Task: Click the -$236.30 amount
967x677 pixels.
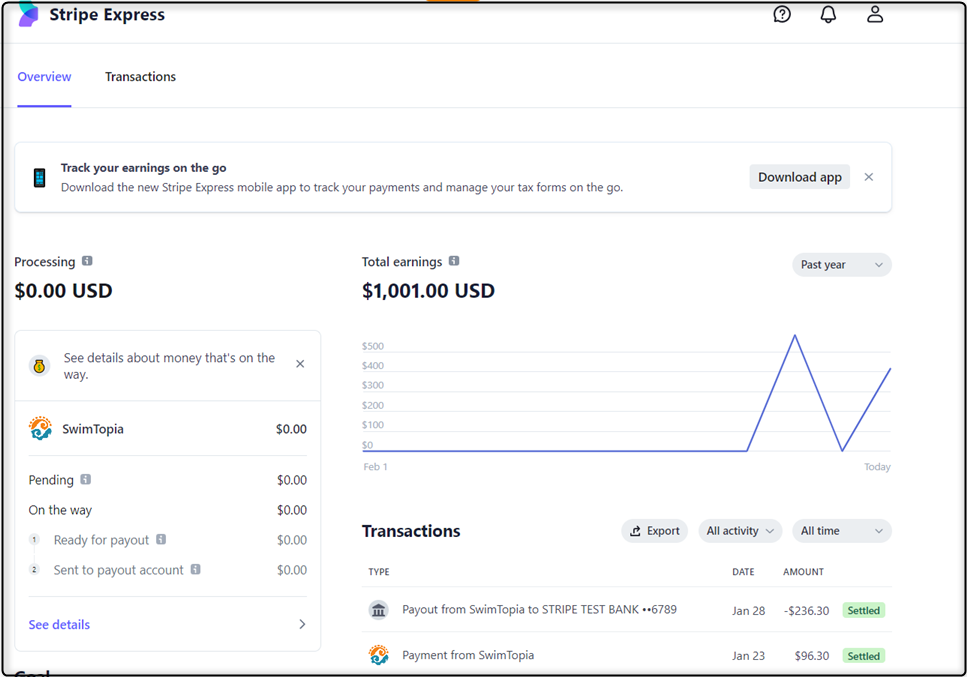Action: click(x=807, y=610)
